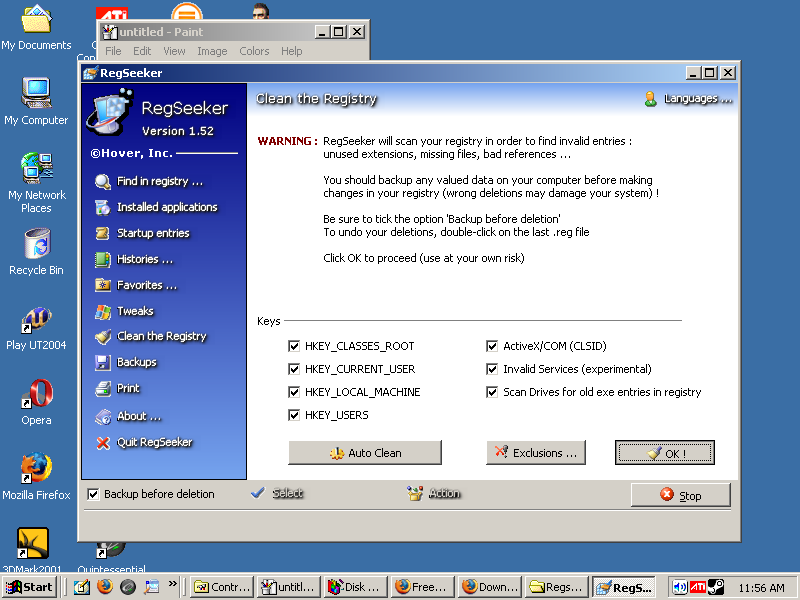
Task: Disable Backup before deletion checkbox
Action: [93, 494]
